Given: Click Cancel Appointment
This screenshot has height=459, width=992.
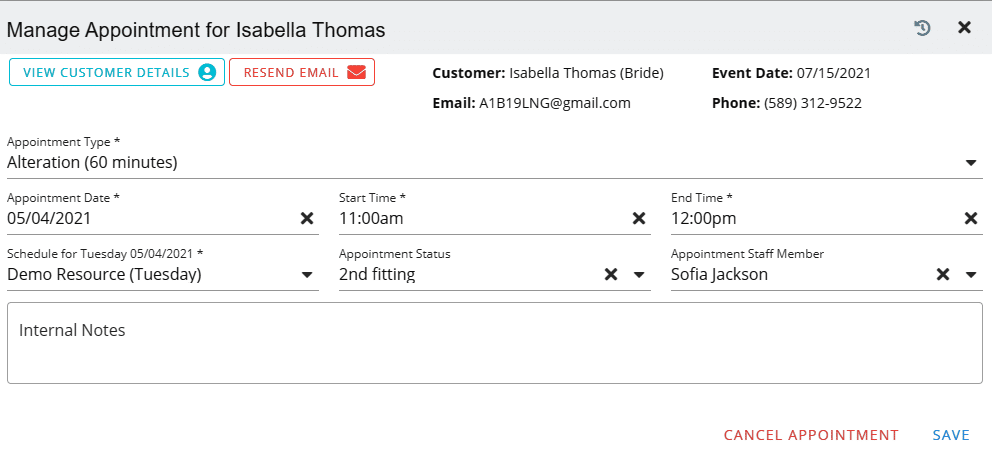Looking at the screenshot, I should point(811,435).
